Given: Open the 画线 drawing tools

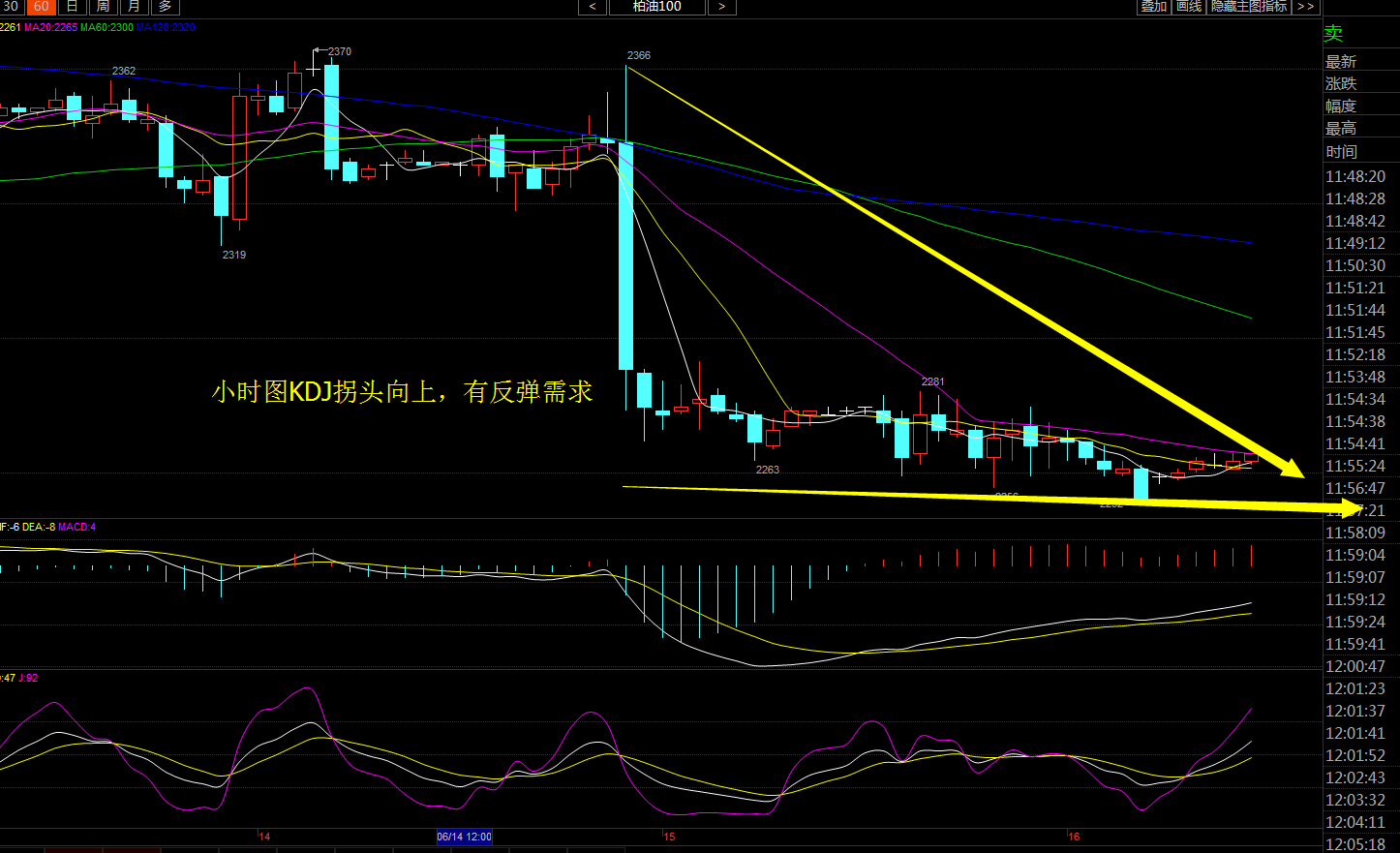Looking at the screenshot, I should point(1189,6).
